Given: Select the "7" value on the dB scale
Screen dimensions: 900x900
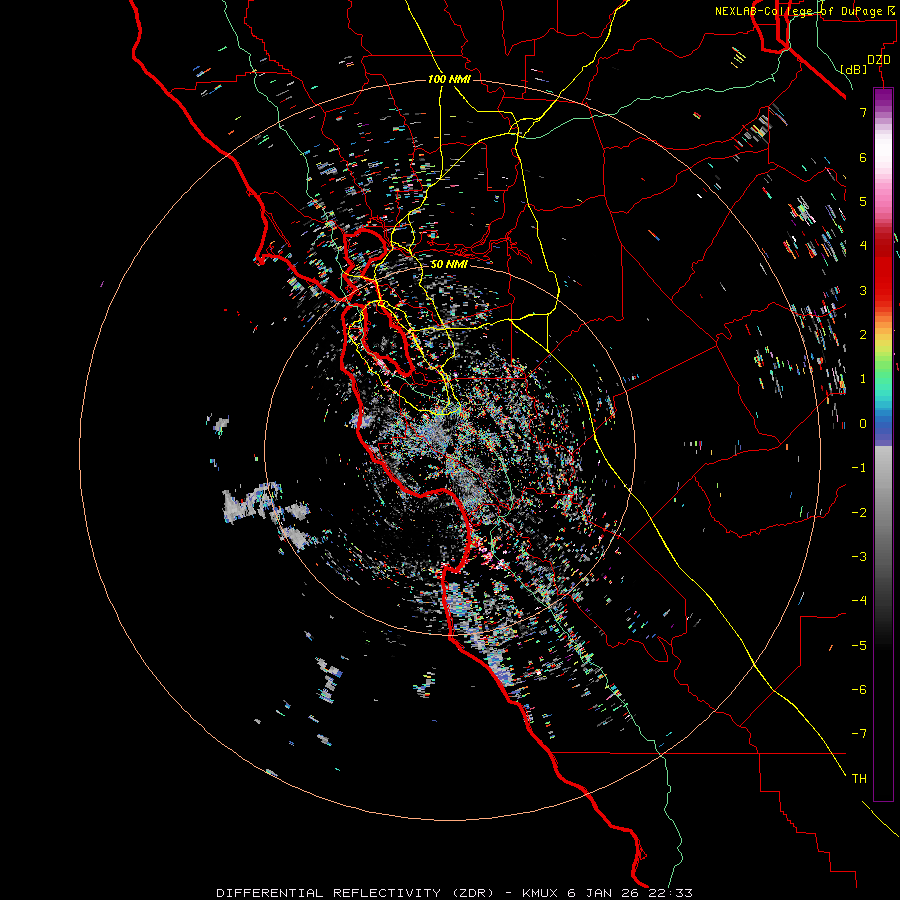Looking at the screenshot, I should (x=863, y=112).
